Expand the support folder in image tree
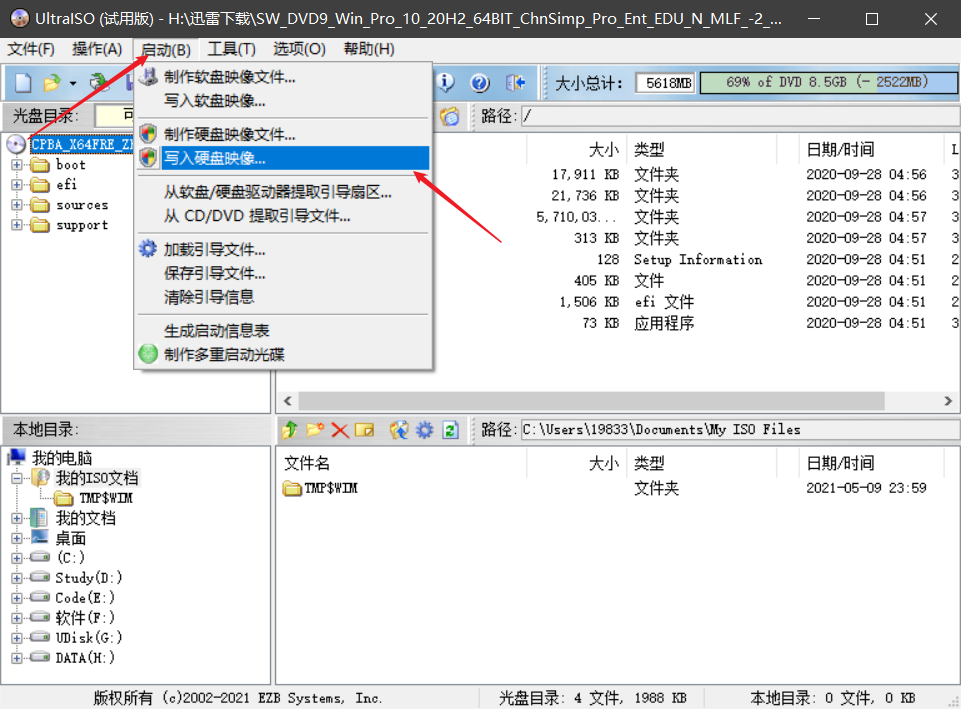The image size is (961, 709). [17, 225]
